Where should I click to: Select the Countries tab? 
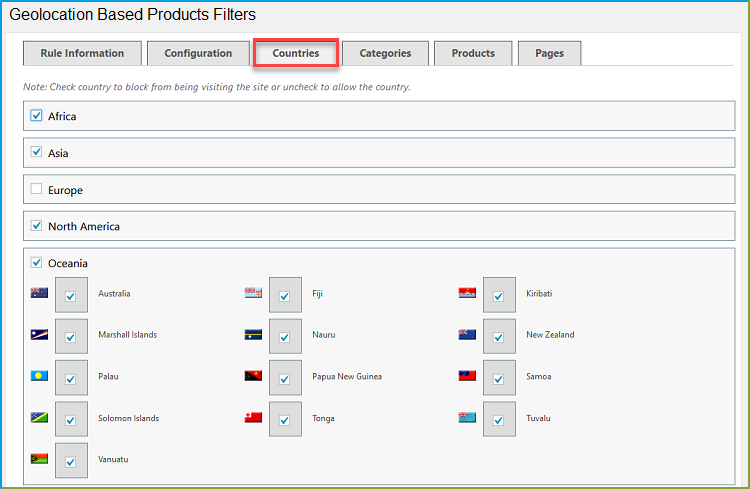pos(296,53)
